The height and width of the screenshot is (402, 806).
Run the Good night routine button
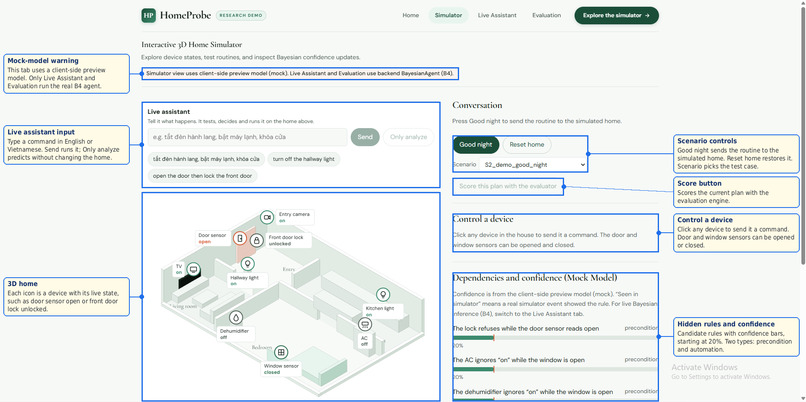coord(476,145)
